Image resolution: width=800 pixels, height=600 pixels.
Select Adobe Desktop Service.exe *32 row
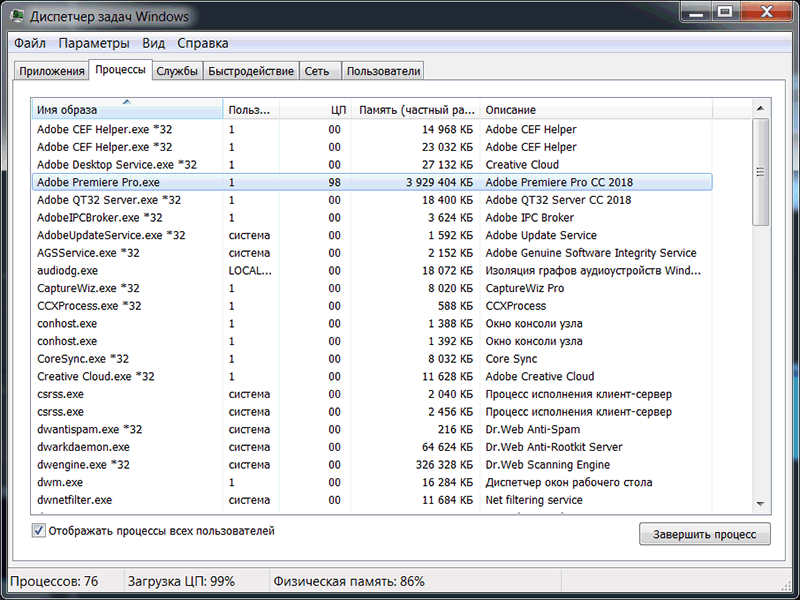[x=372, y=165]
